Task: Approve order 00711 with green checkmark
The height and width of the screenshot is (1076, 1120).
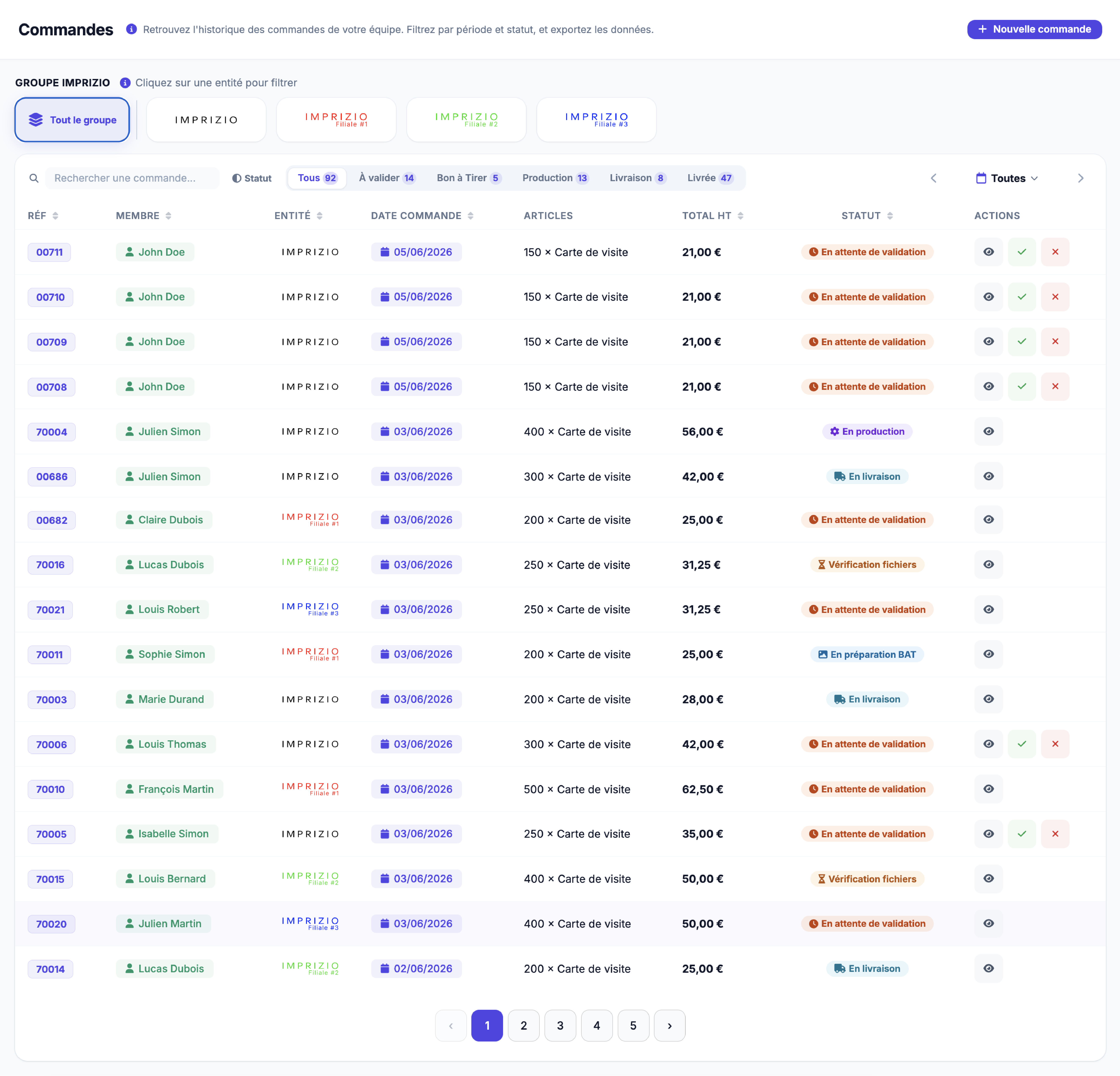Action: [1022, 252]
